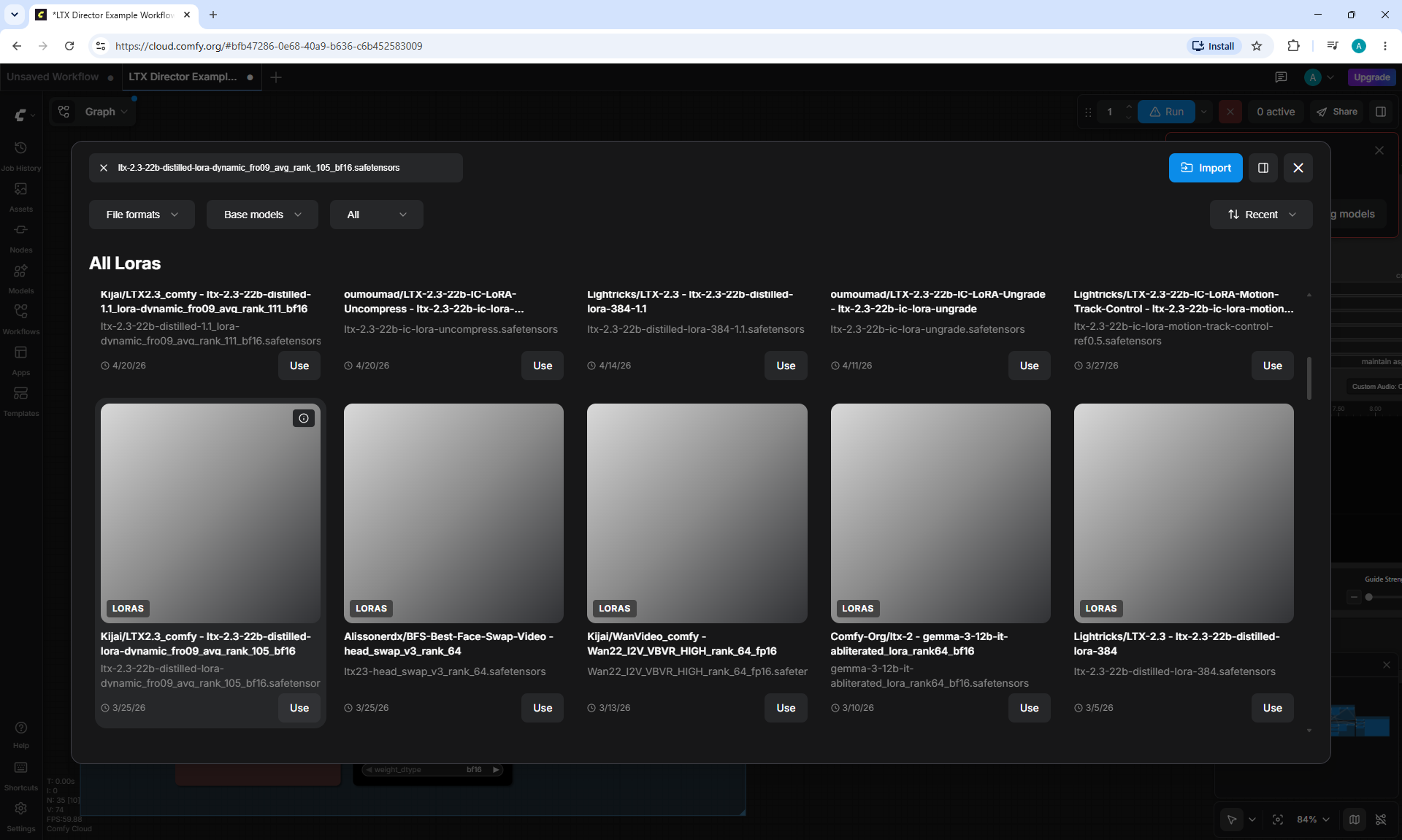The height and width of the screenshot is (840, 1402).
Task: Open the Nodes library icon
Action: [20, 236]
